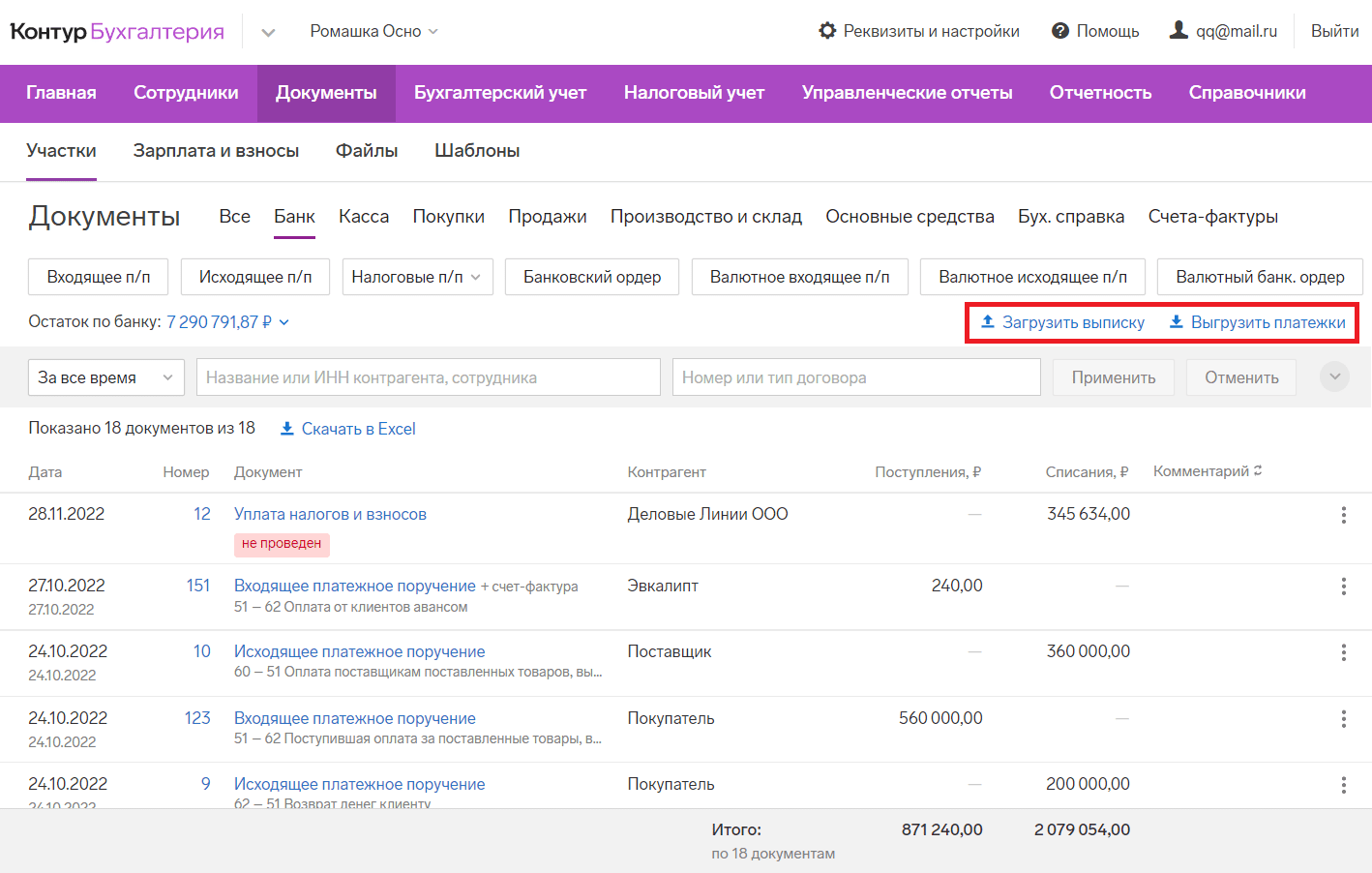Open the Ромашка Осно organization dropdown

pos(373,31)
